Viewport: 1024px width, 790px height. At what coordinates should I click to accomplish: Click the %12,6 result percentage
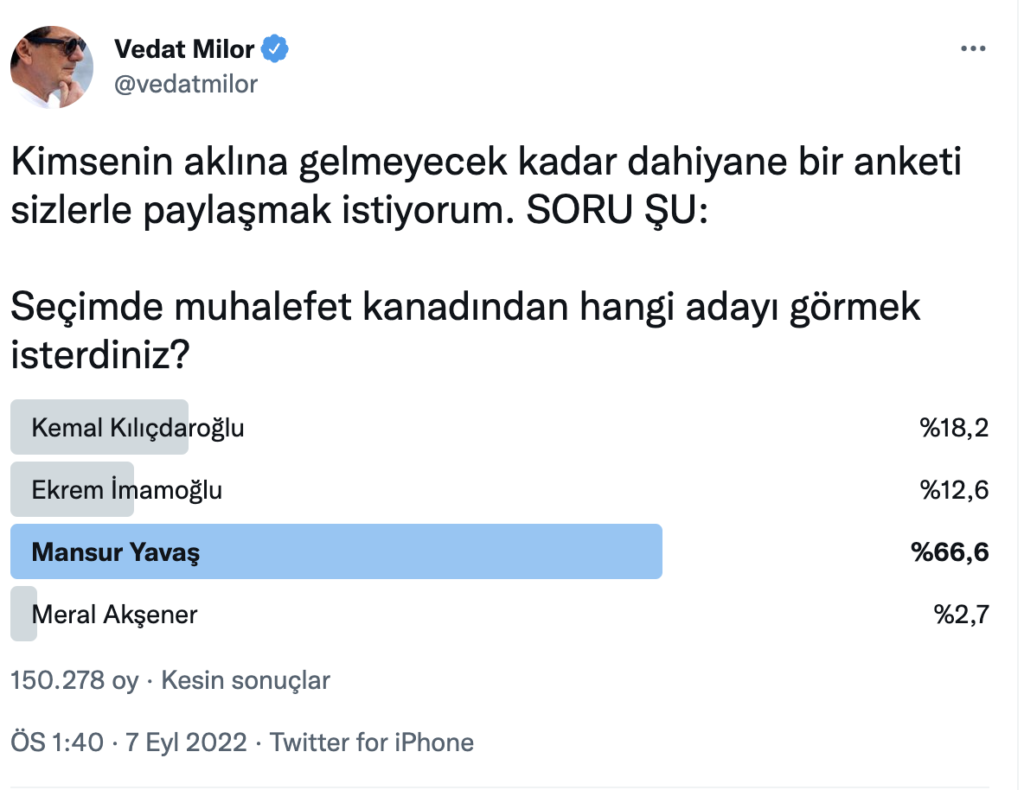tap(954, 490)
